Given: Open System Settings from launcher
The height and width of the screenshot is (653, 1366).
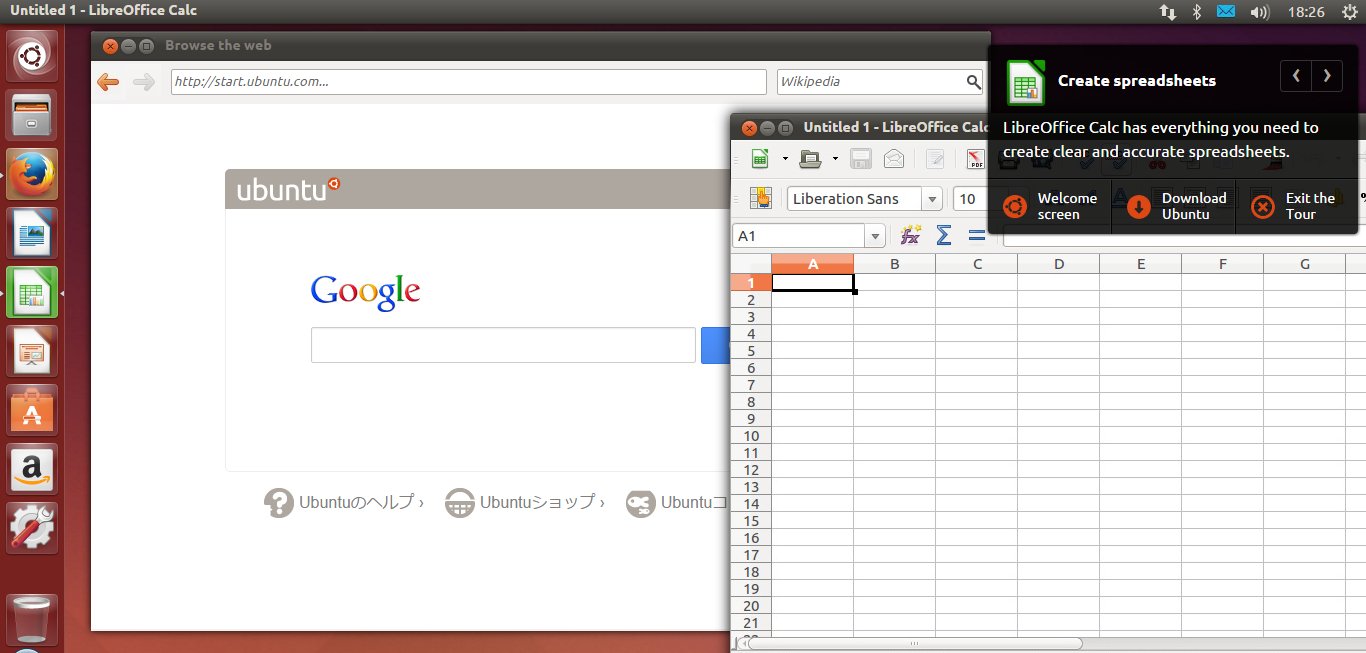Looking at the screenshot, I should pyautogui.click(x=34, y=528).
